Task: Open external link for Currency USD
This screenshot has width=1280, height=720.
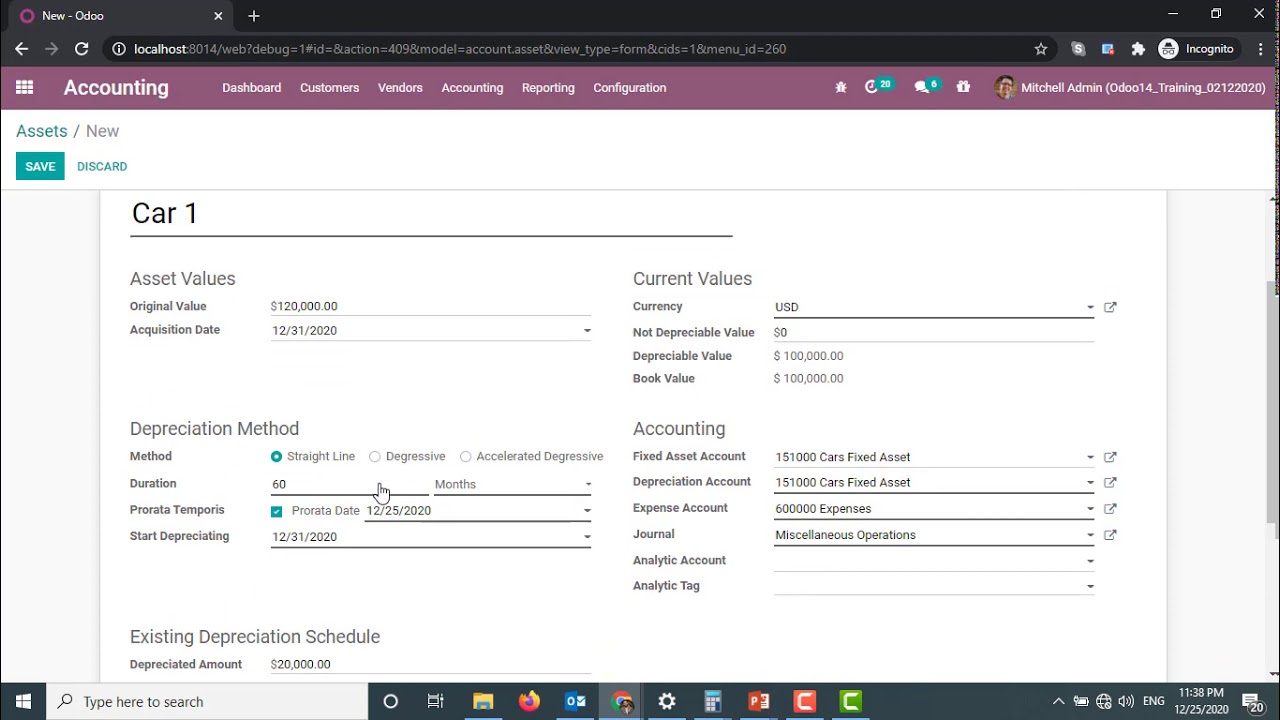Action: [1110, 307]
